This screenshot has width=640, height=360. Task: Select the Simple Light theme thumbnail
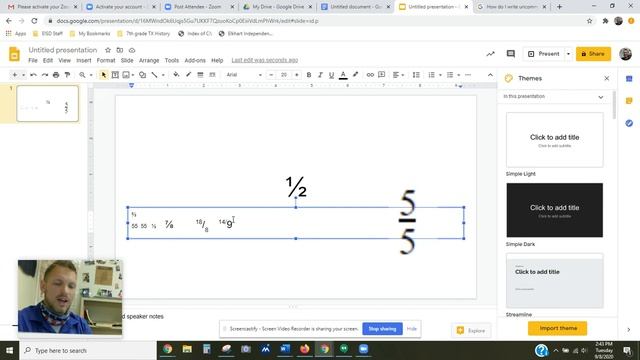555,140
